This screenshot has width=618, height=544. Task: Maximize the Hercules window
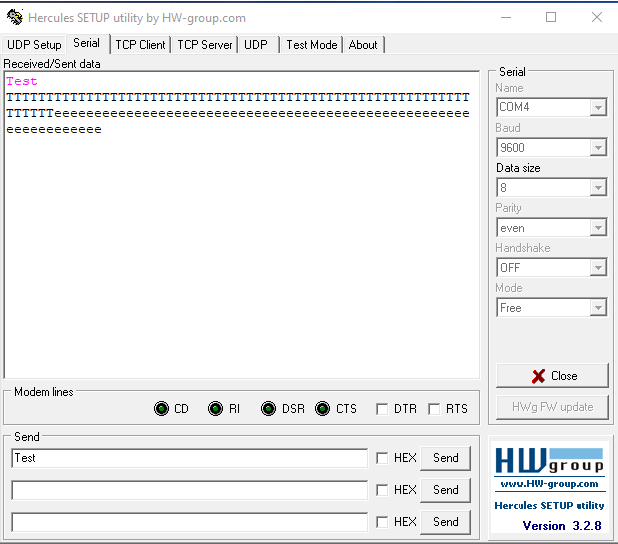click(551, 17)
